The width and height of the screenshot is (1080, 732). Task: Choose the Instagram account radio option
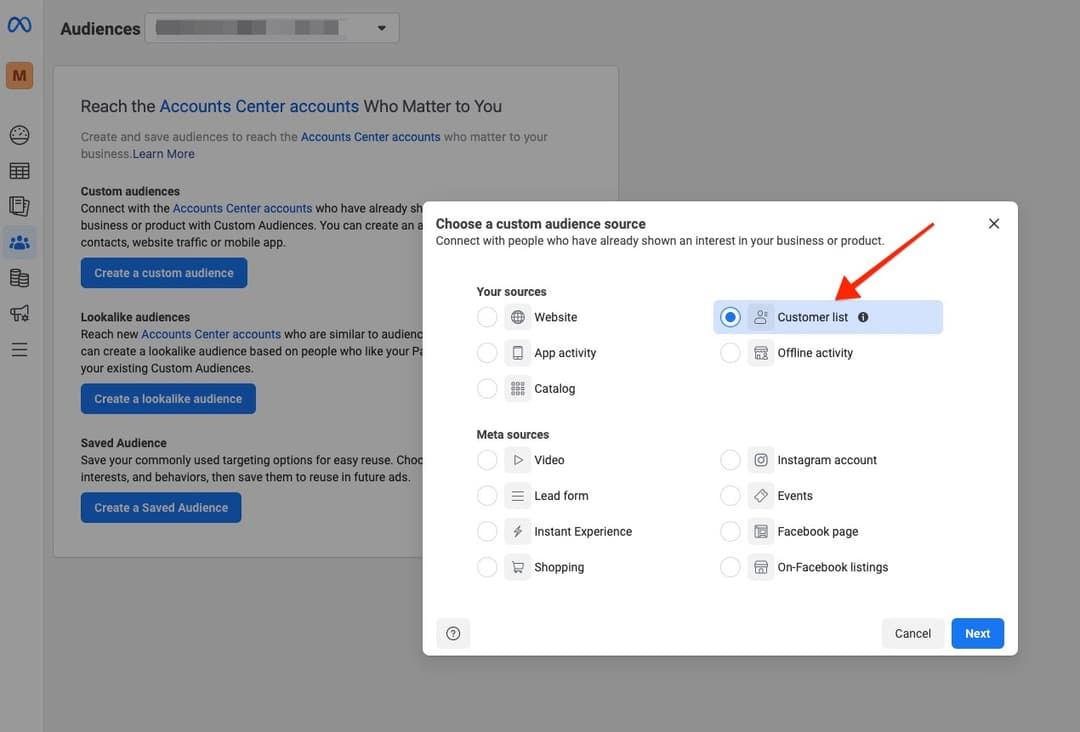(731, 460)
